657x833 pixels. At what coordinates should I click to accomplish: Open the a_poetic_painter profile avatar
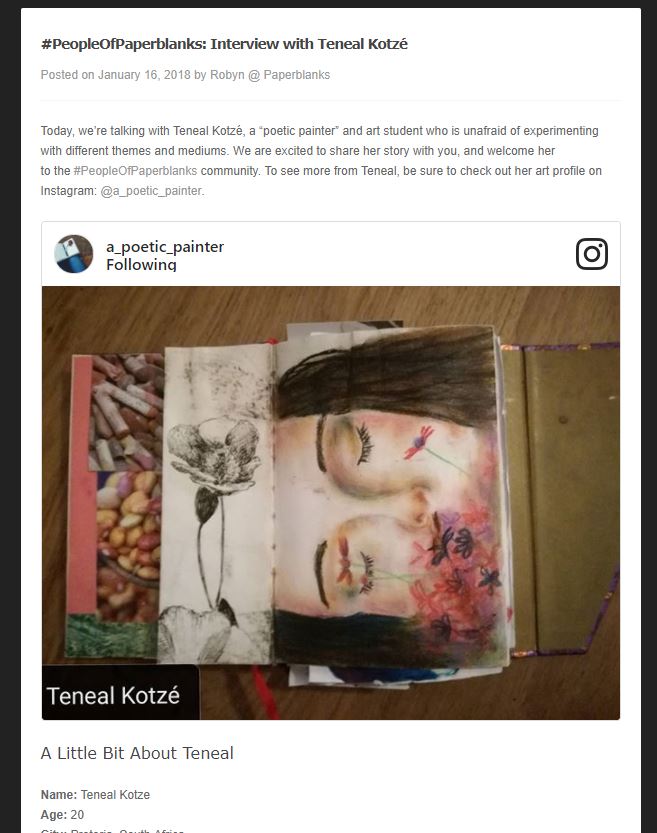[74, 254]
